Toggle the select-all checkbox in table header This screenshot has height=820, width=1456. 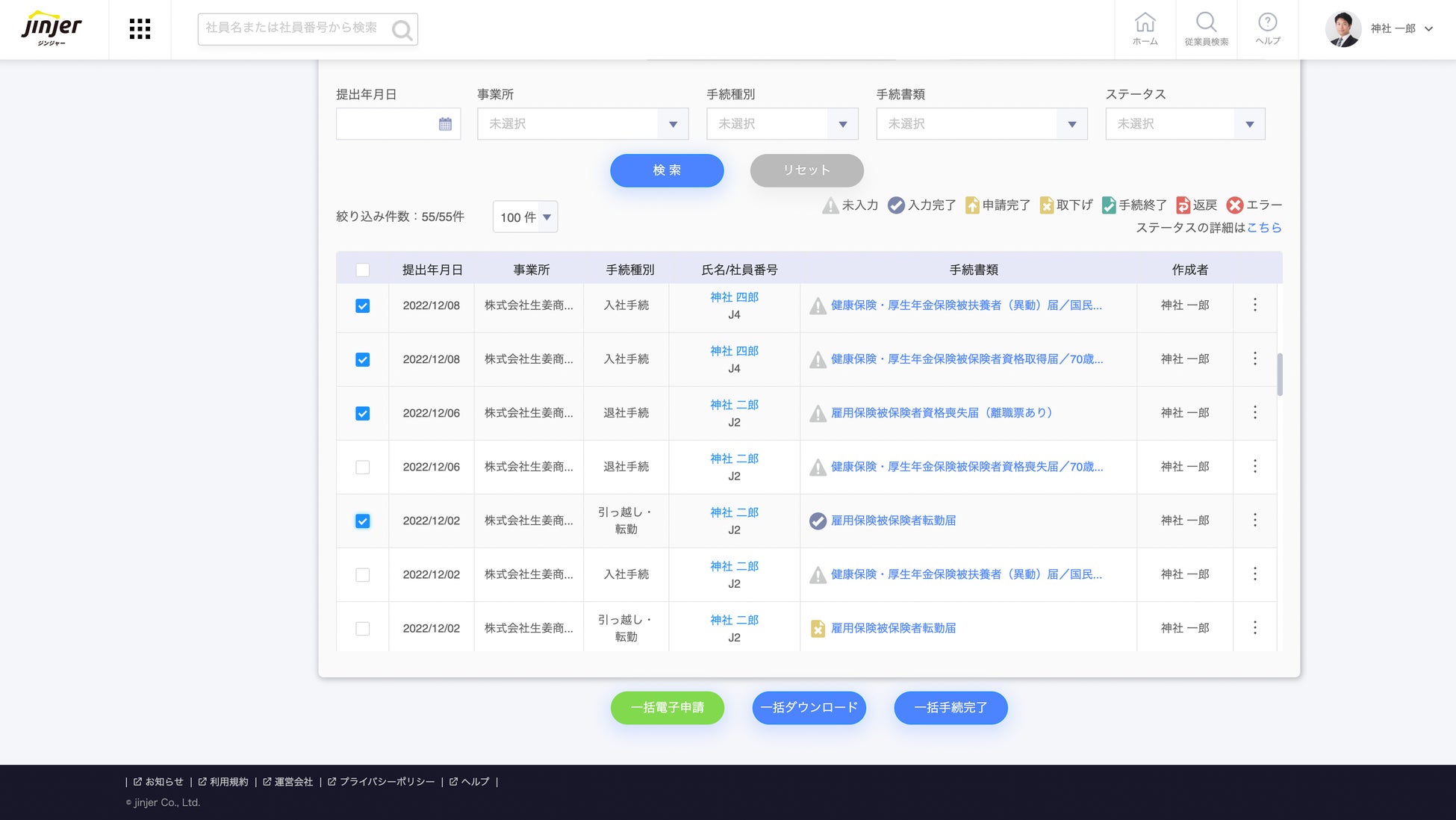pyautogui.click(x=362, y=270)
